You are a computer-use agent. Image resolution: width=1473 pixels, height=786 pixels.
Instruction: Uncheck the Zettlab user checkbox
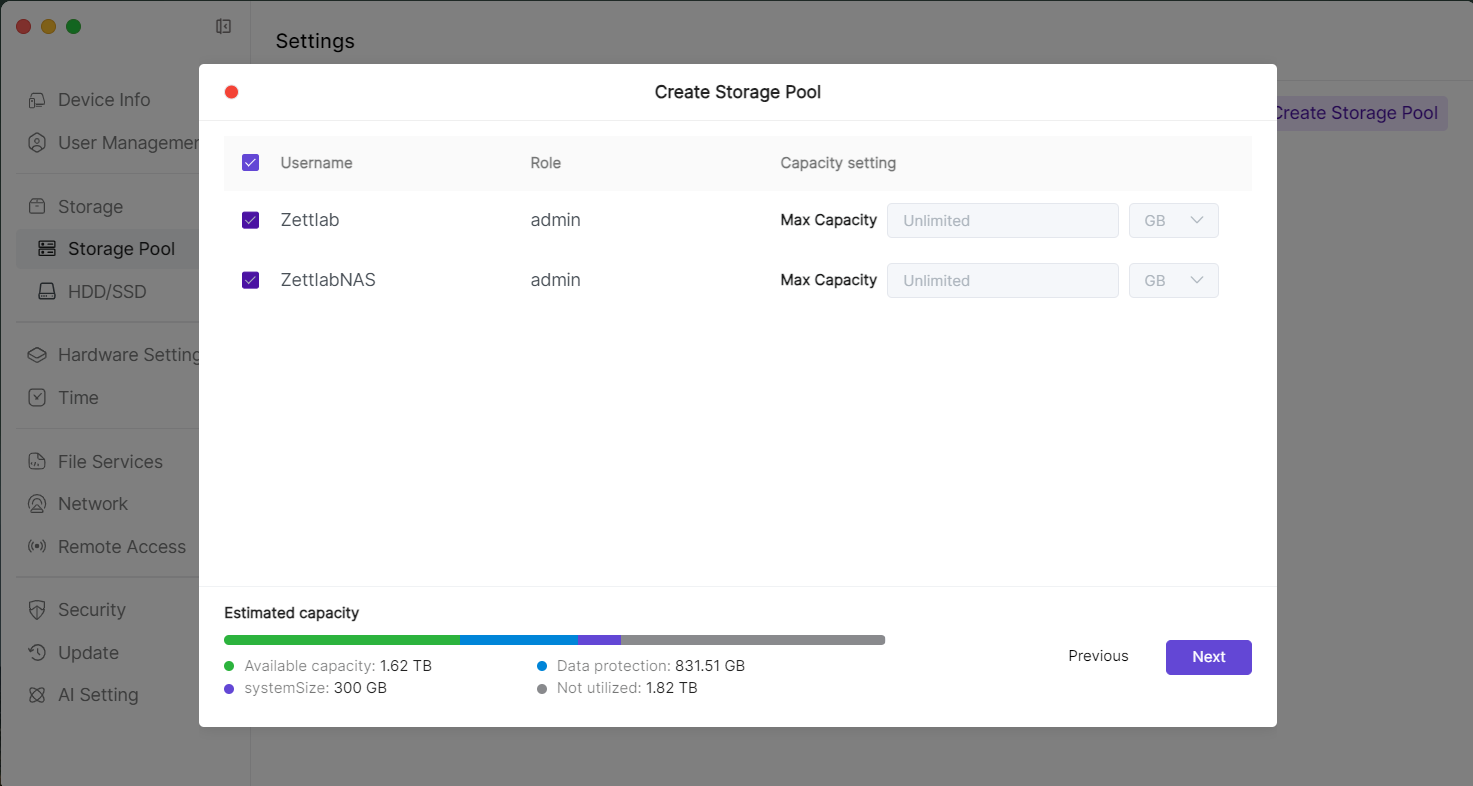click(251, 220)
